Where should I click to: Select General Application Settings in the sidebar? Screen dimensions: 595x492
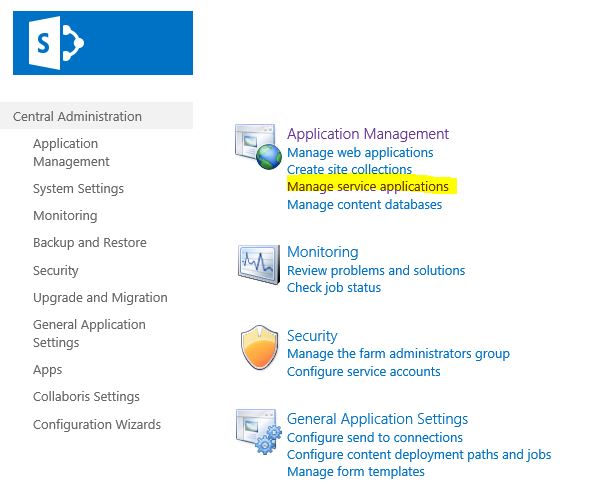[90, 333]
